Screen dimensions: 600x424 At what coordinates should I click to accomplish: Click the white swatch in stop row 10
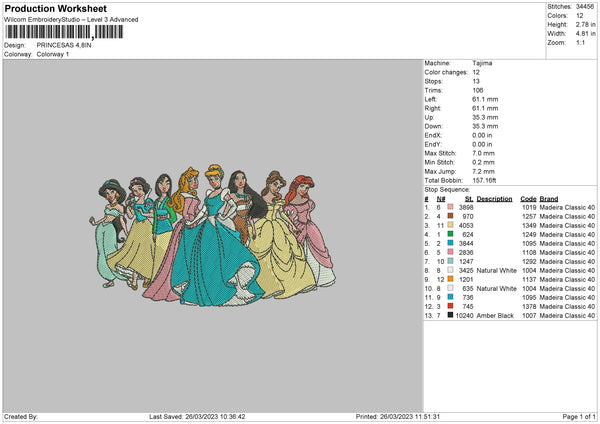(x=450, y=288)
